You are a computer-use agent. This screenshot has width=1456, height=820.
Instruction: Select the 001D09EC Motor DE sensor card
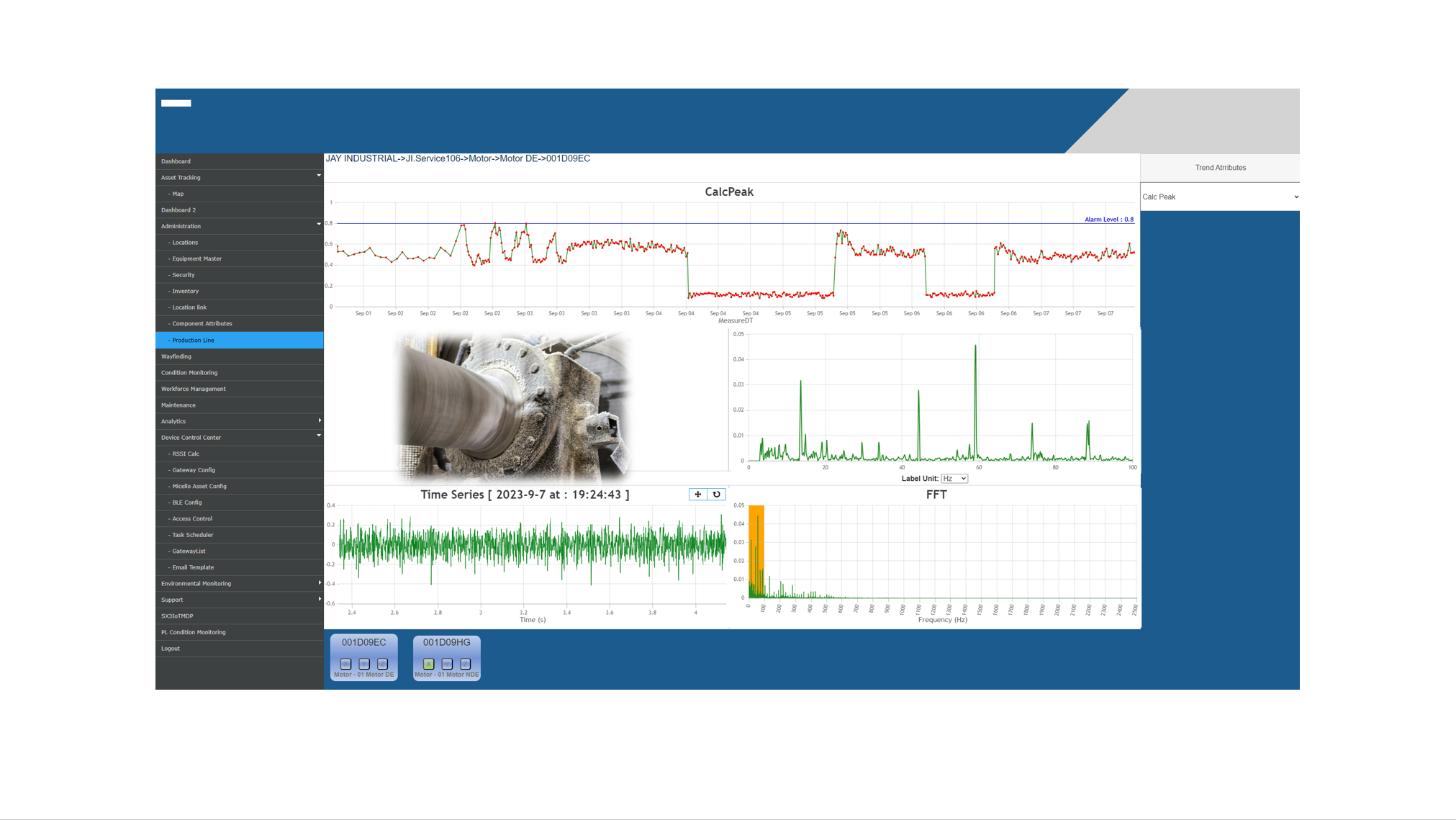[364, 657]
